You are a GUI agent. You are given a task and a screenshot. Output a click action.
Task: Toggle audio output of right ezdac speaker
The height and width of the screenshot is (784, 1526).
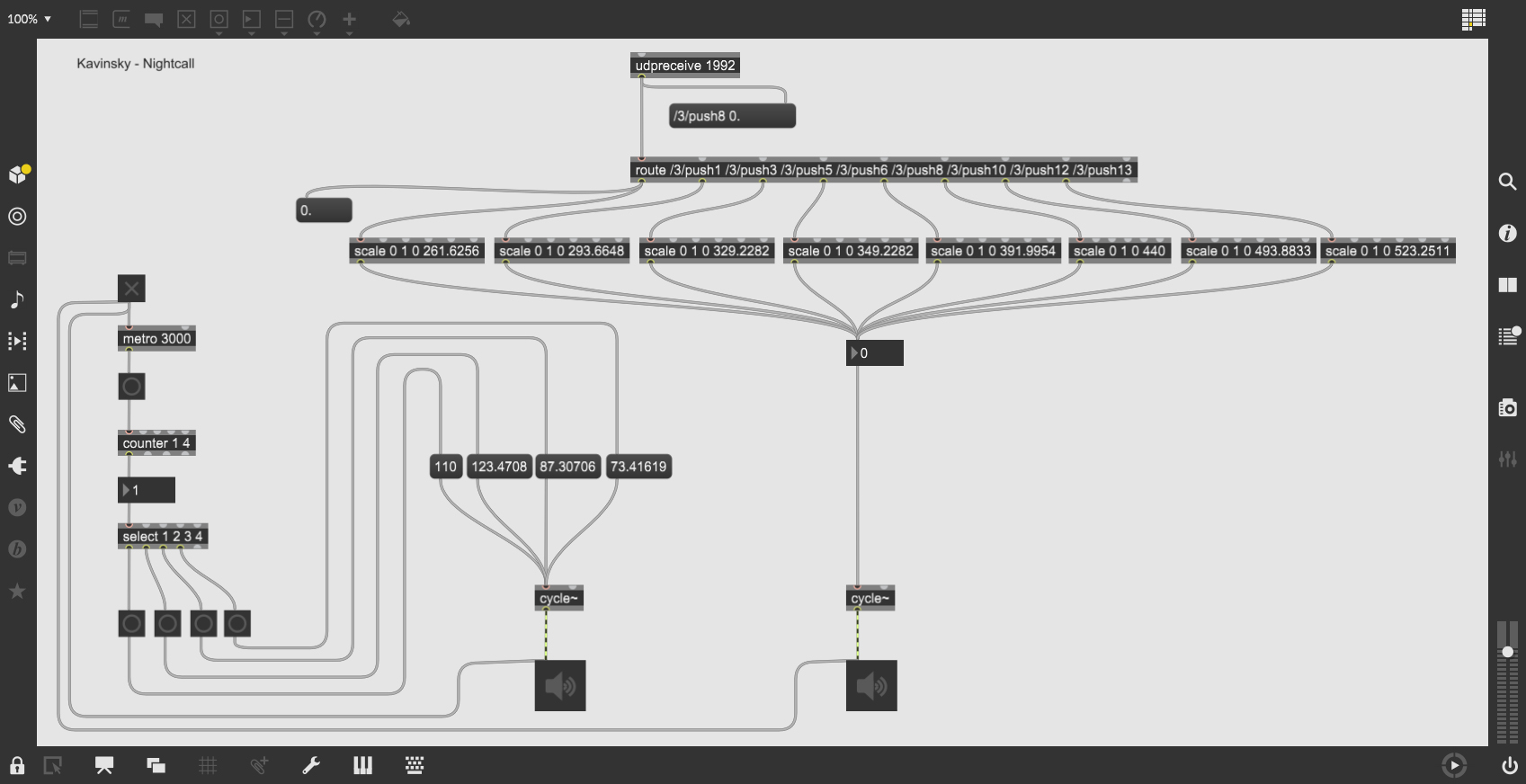pos(871,686)
